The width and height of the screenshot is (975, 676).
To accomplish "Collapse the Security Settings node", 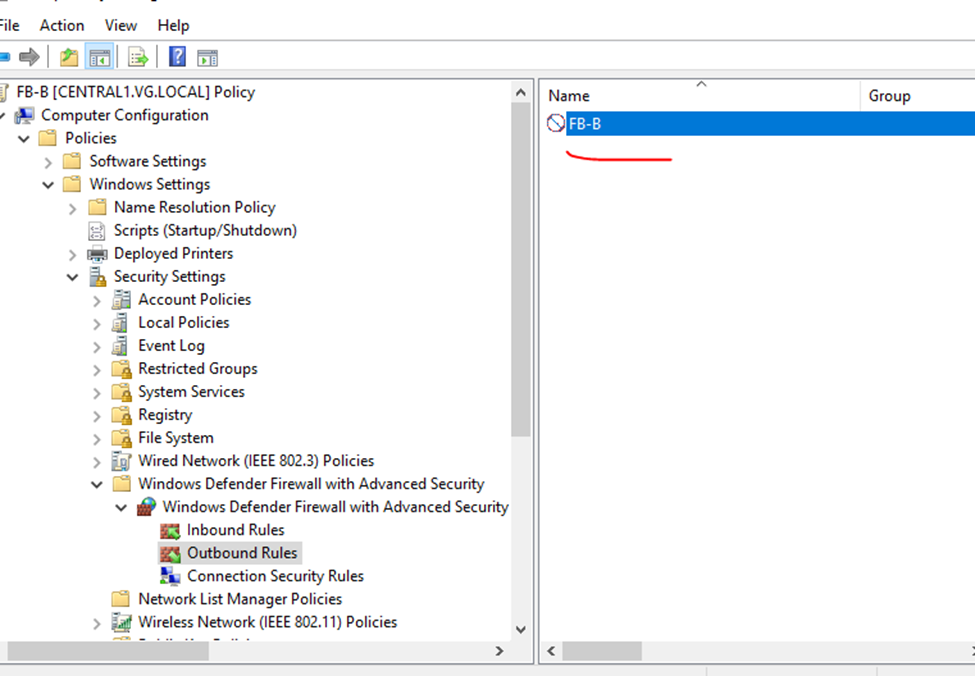I will pos(72,277).
